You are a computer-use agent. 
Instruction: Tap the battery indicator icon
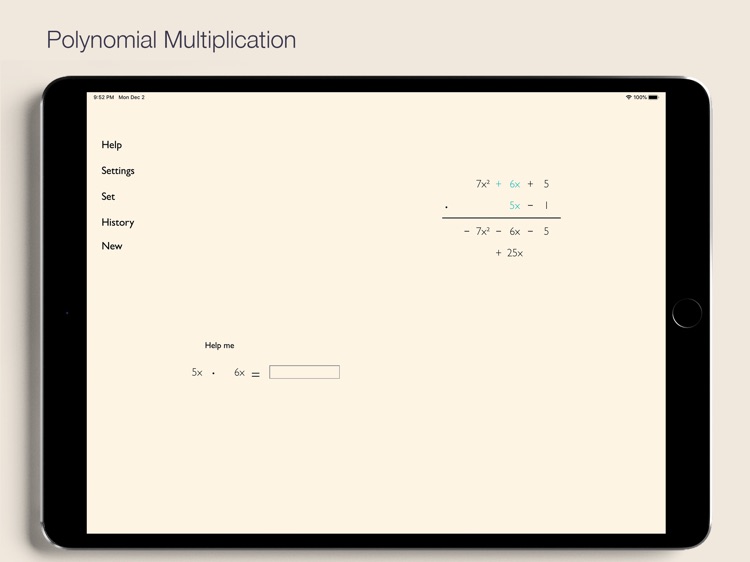tap(653, 97)
